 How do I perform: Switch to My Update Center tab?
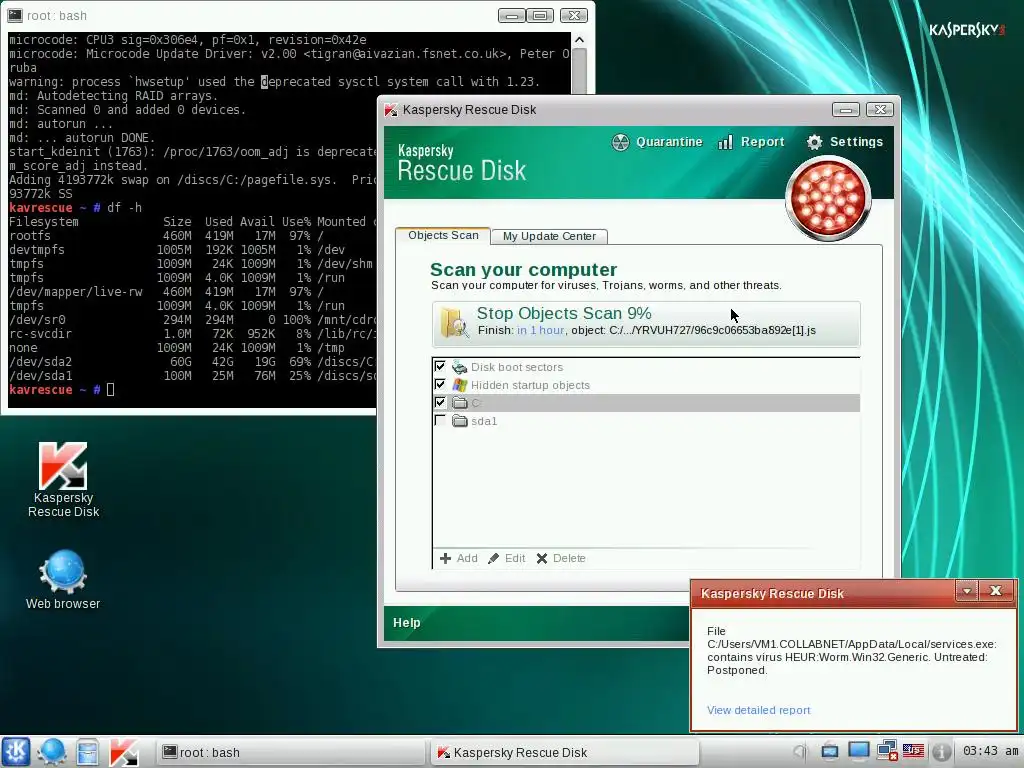coord(549,236)
